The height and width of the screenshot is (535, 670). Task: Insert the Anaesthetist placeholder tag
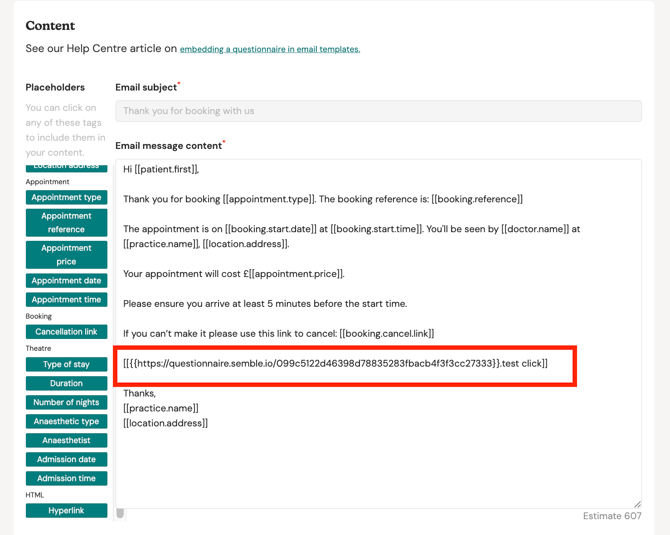click(66, 441)
